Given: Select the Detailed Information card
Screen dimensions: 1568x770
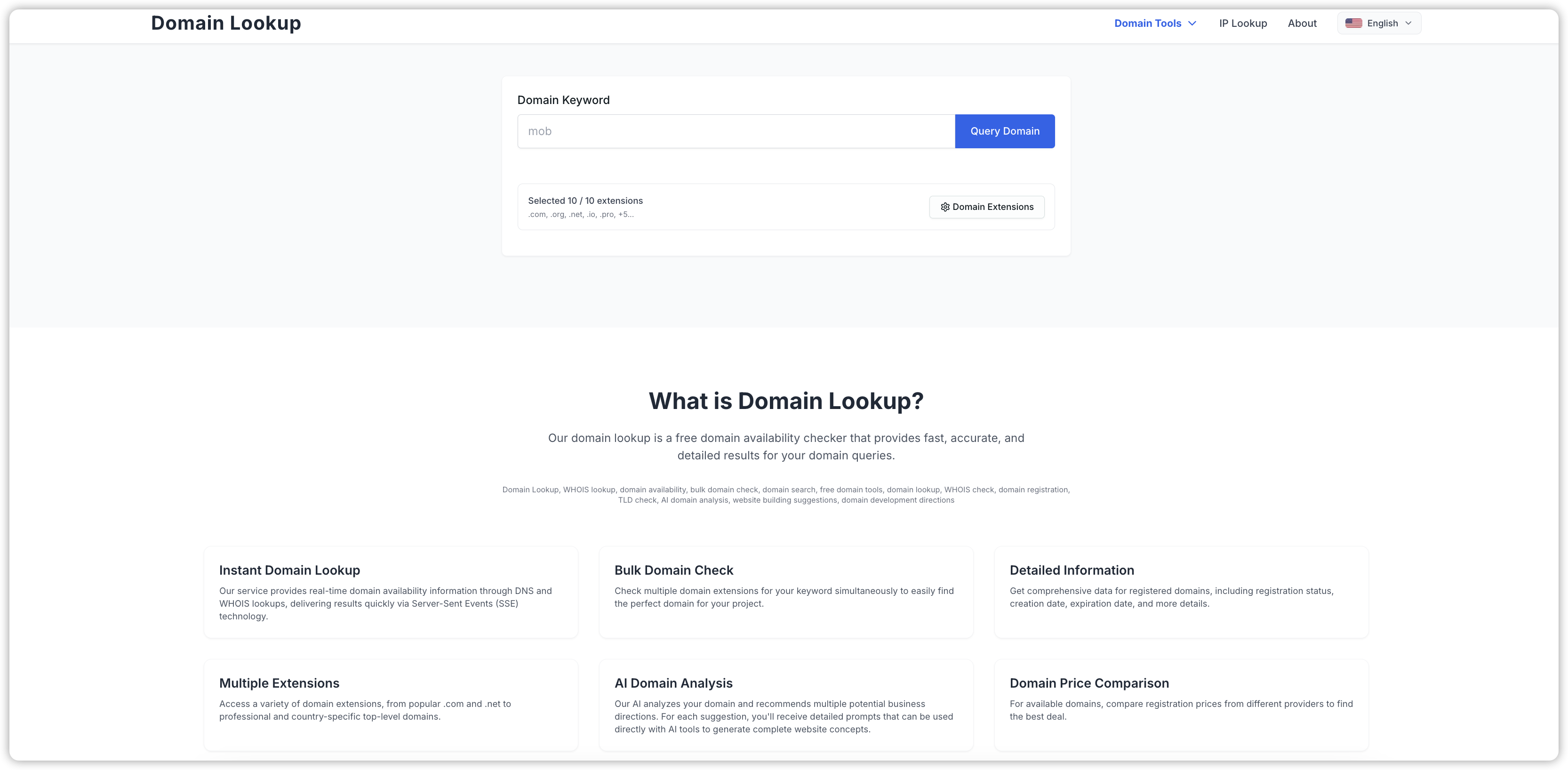Looking at the screenshot, I should tap(1180, 592).
